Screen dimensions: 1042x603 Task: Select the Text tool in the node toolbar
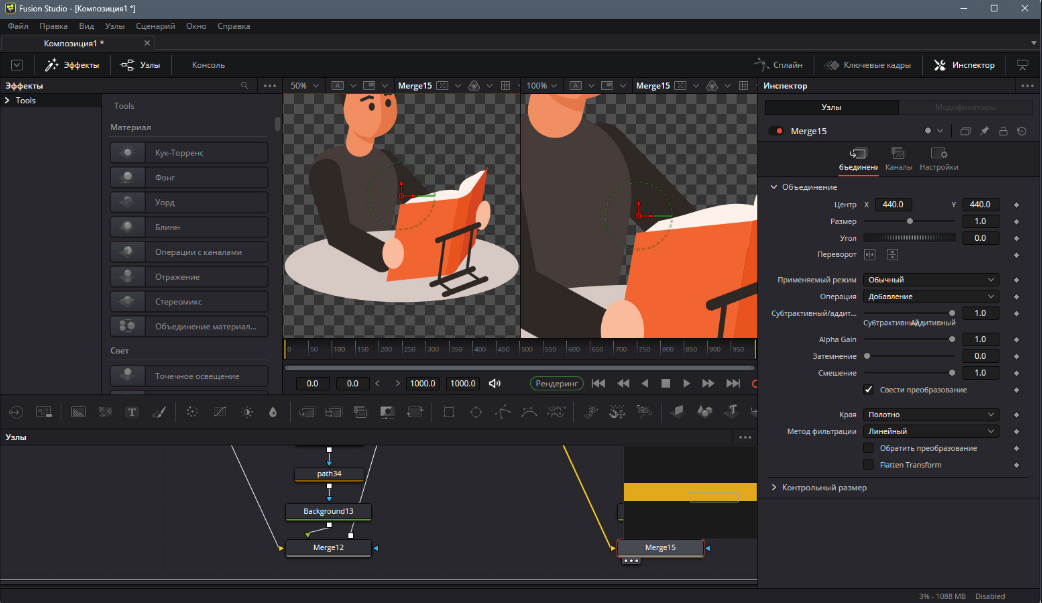[131, 411]
